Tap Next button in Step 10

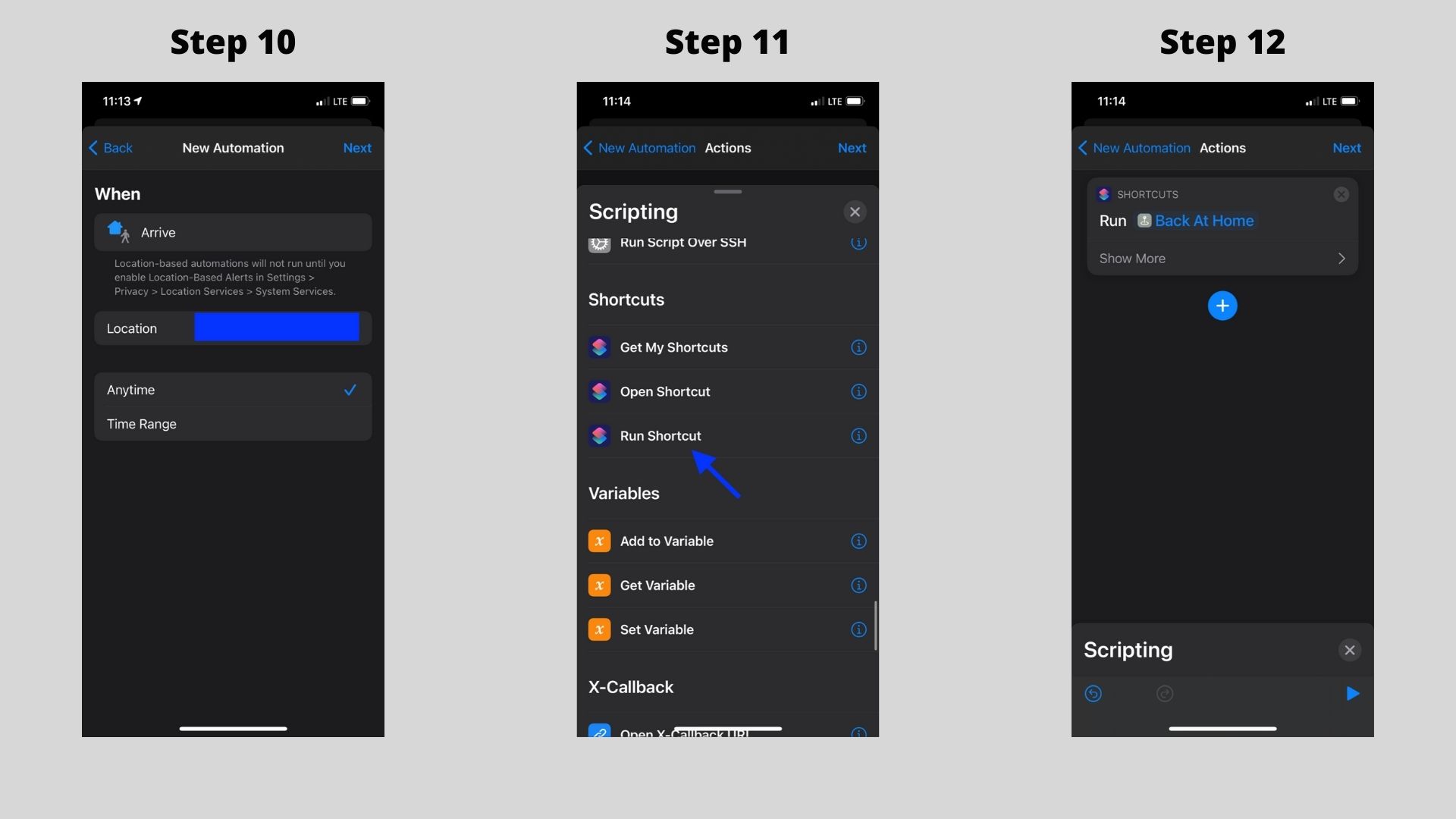point(357,148)
